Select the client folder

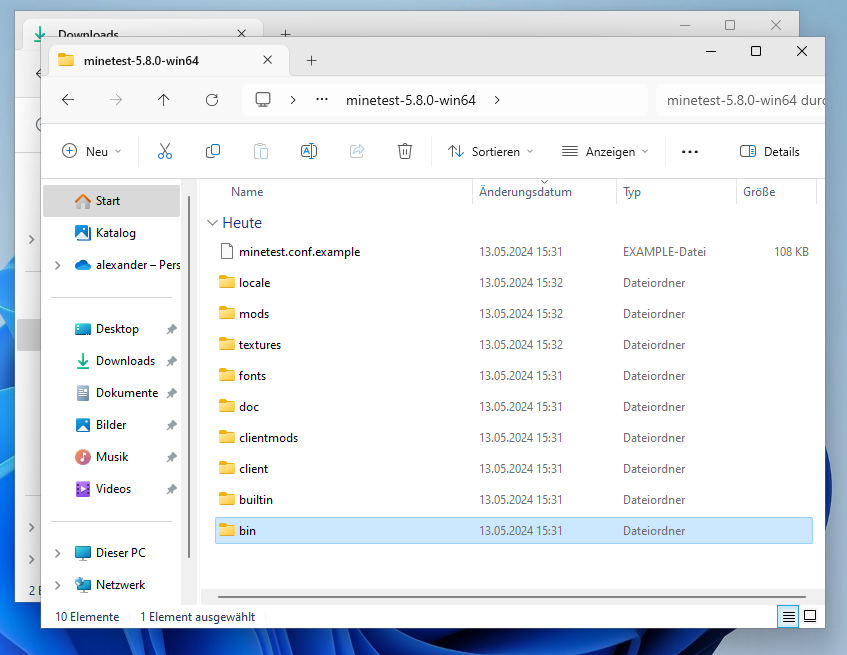tap(514, 469)
